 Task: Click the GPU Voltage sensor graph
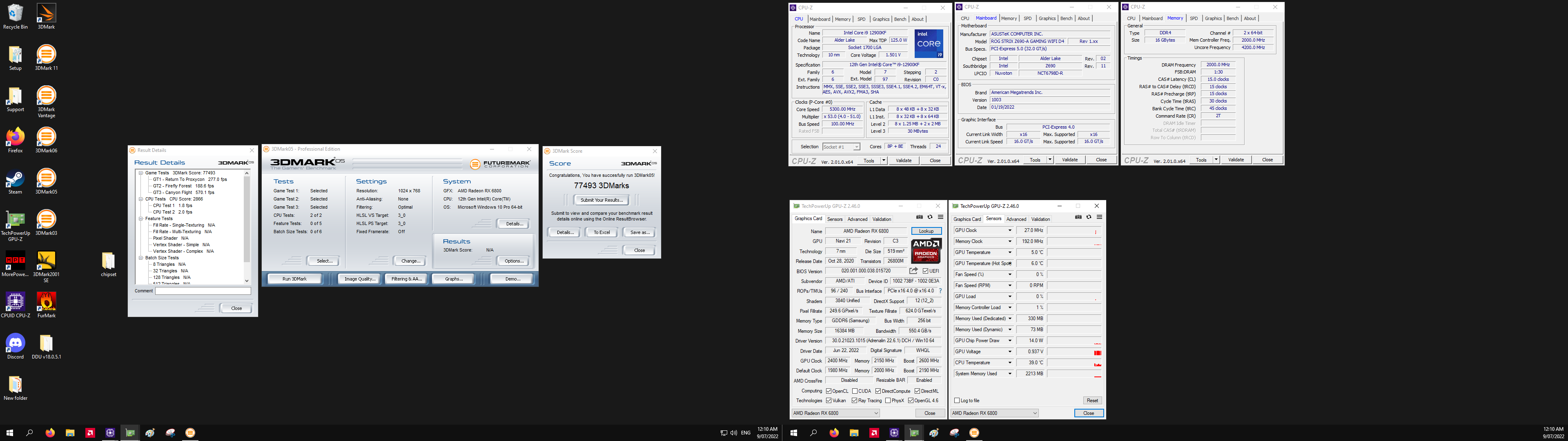pyautogui.click(x=1074, y=352)
